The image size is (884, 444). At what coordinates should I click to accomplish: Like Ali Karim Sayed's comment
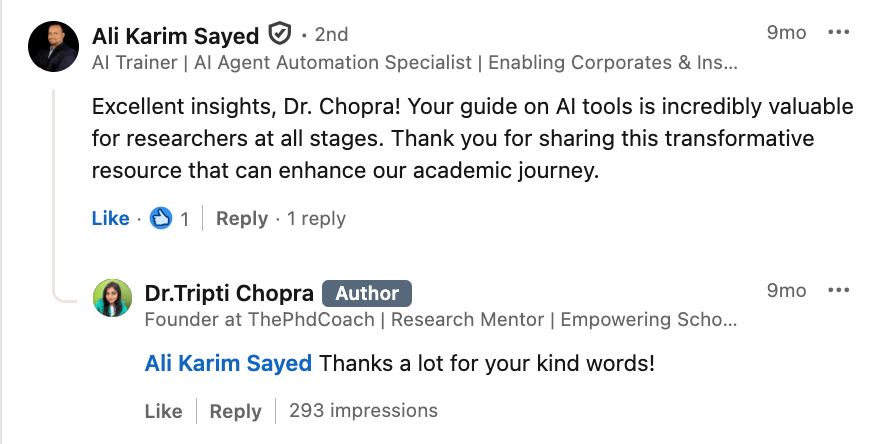click(110, 218)
